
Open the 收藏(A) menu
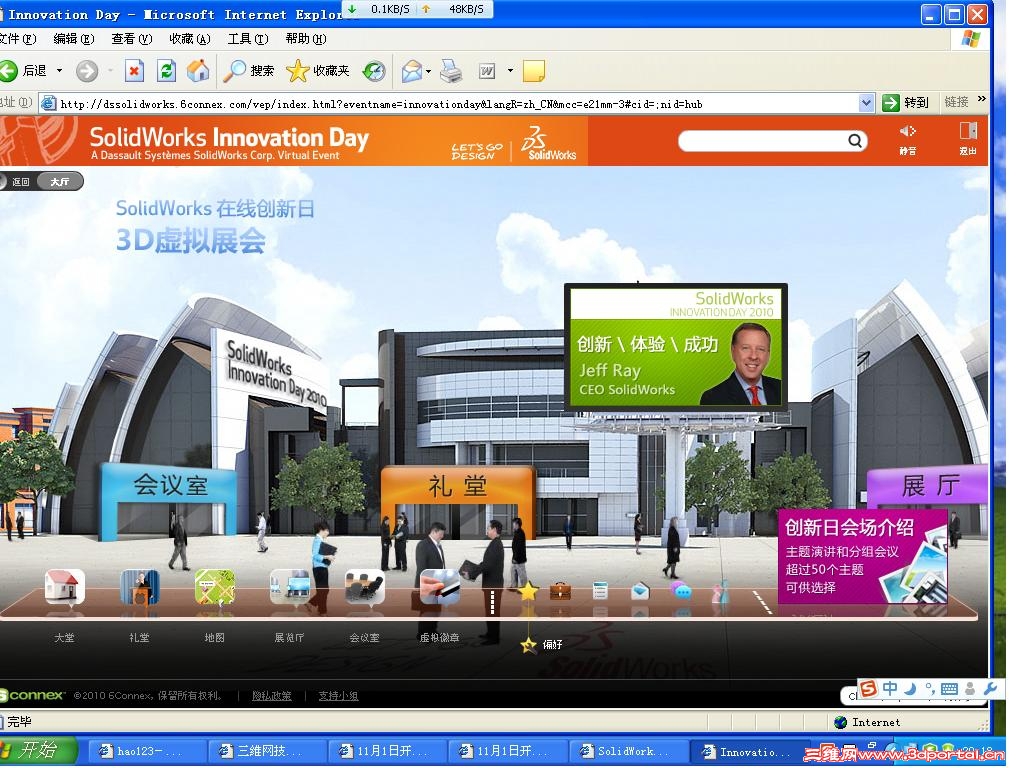click(190, 39)
